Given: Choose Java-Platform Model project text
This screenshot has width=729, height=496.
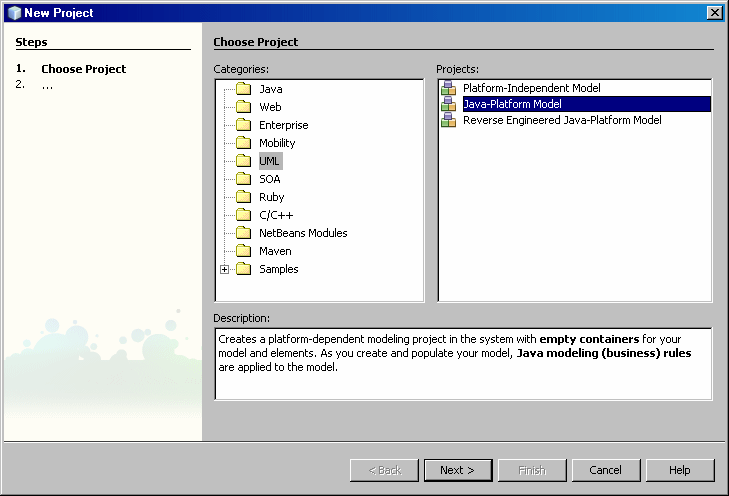Looking at the screenshot, I should coord(512,104).
